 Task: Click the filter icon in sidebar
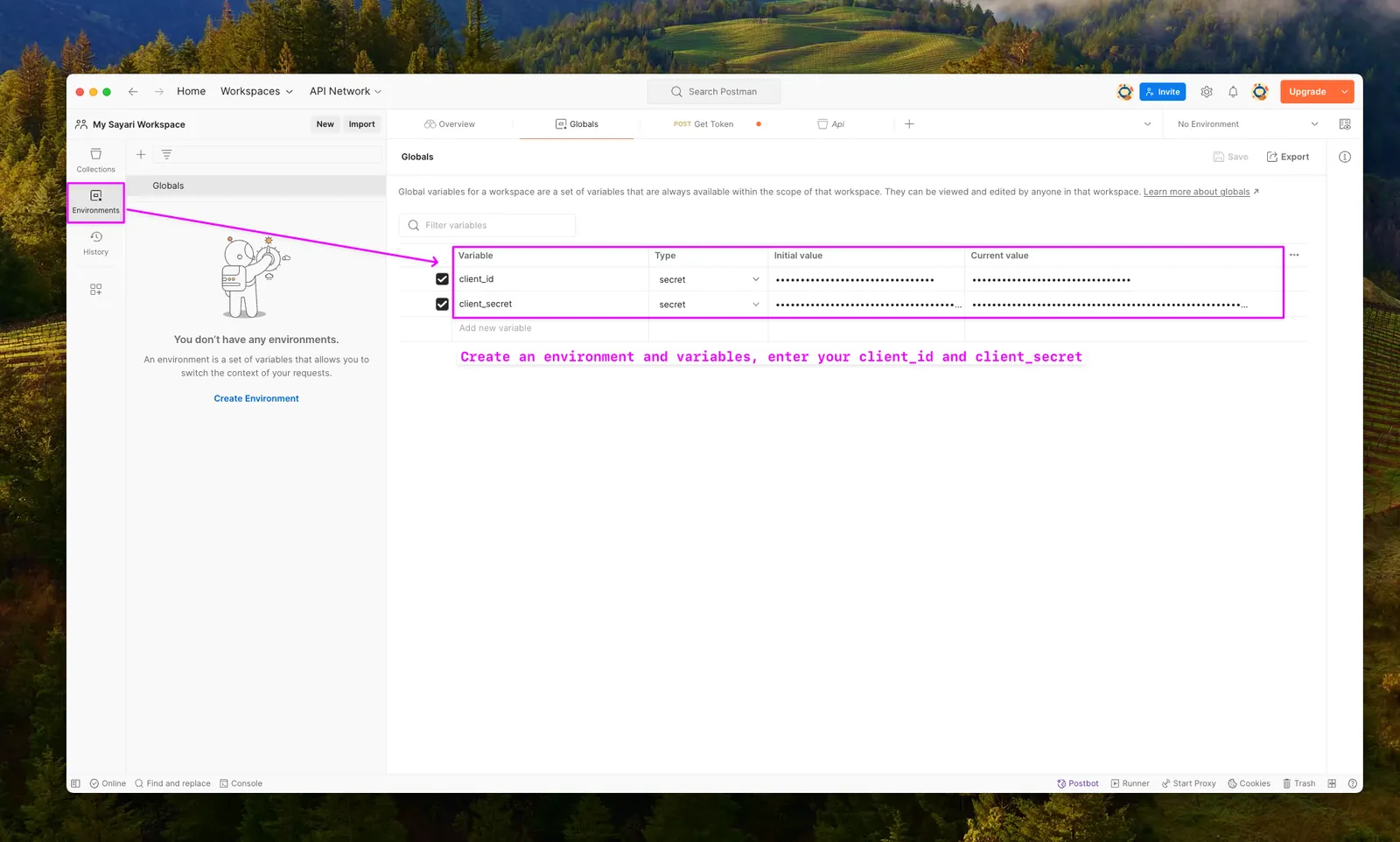(x=166, y=154)
